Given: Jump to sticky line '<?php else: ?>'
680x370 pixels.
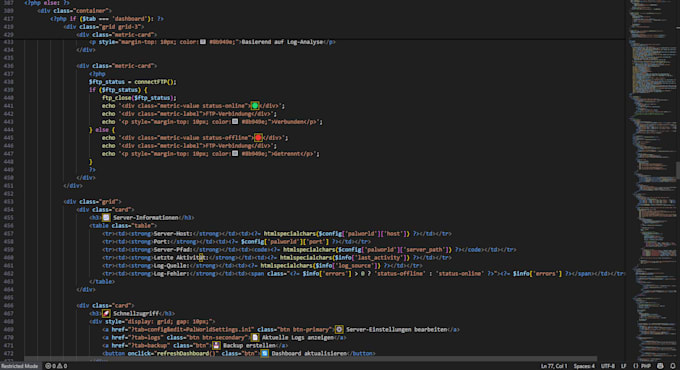Looking at the screenshot, I should pos(47,3).
